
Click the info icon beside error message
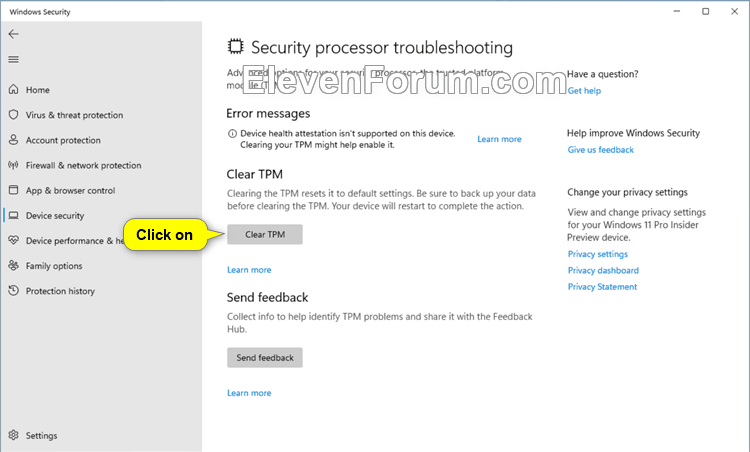pos(232,133)
